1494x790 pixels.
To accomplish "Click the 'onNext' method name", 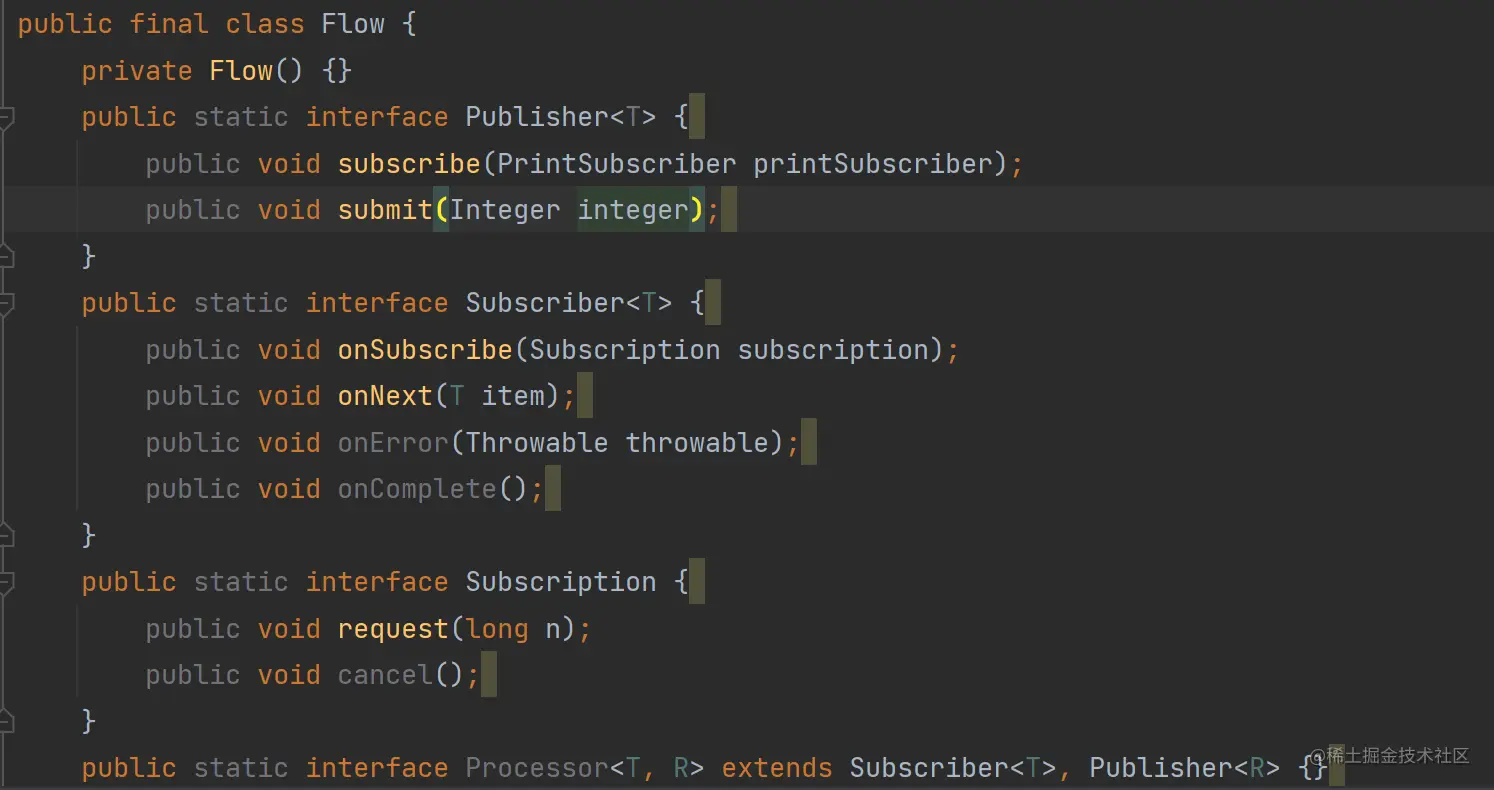I will (x=385, y=396).
